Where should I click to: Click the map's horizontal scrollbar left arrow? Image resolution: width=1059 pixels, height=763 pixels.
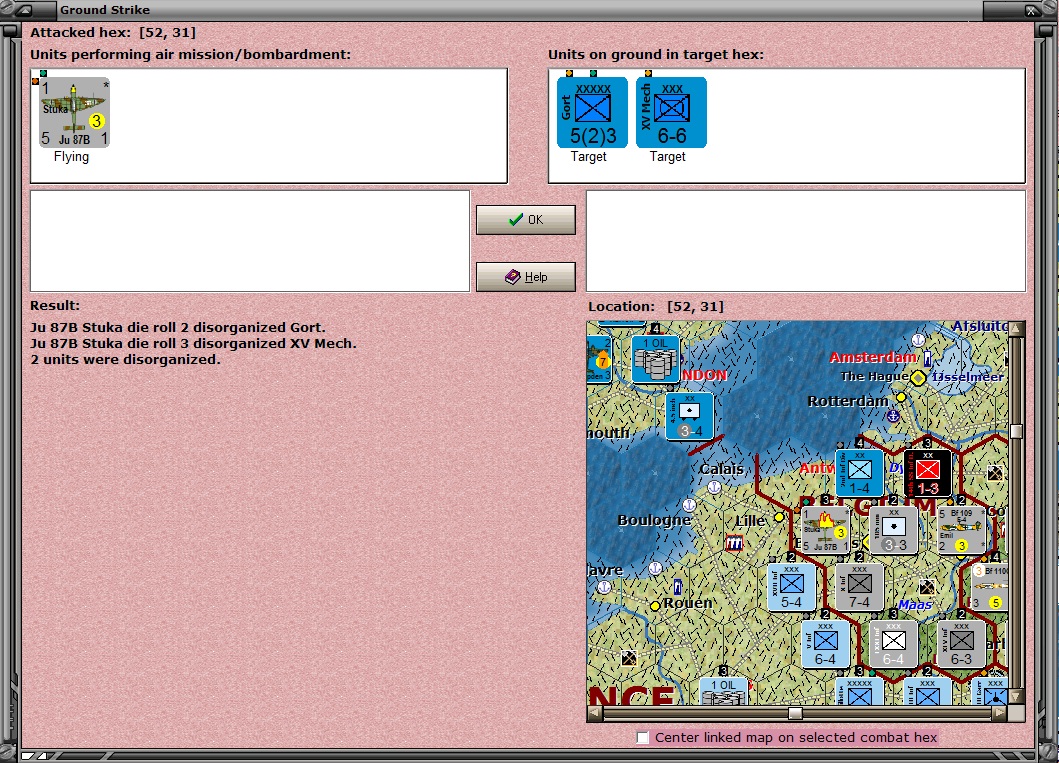[594, 713]
